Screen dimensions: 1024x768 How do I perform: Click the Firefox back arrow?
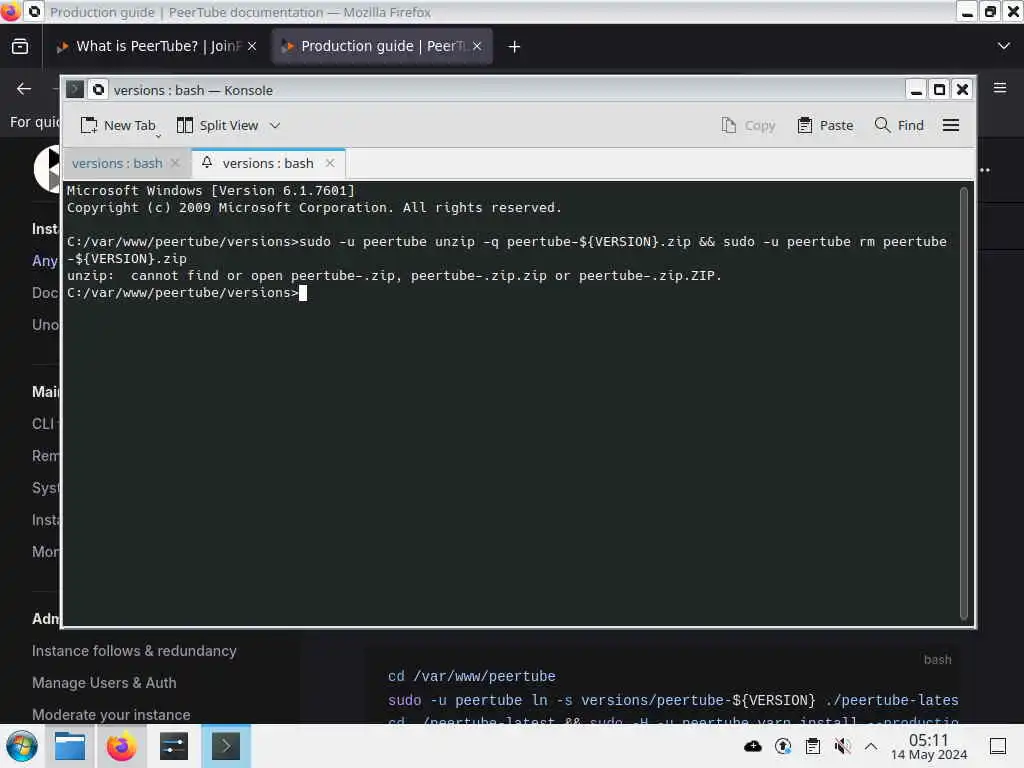click(24, 89)
